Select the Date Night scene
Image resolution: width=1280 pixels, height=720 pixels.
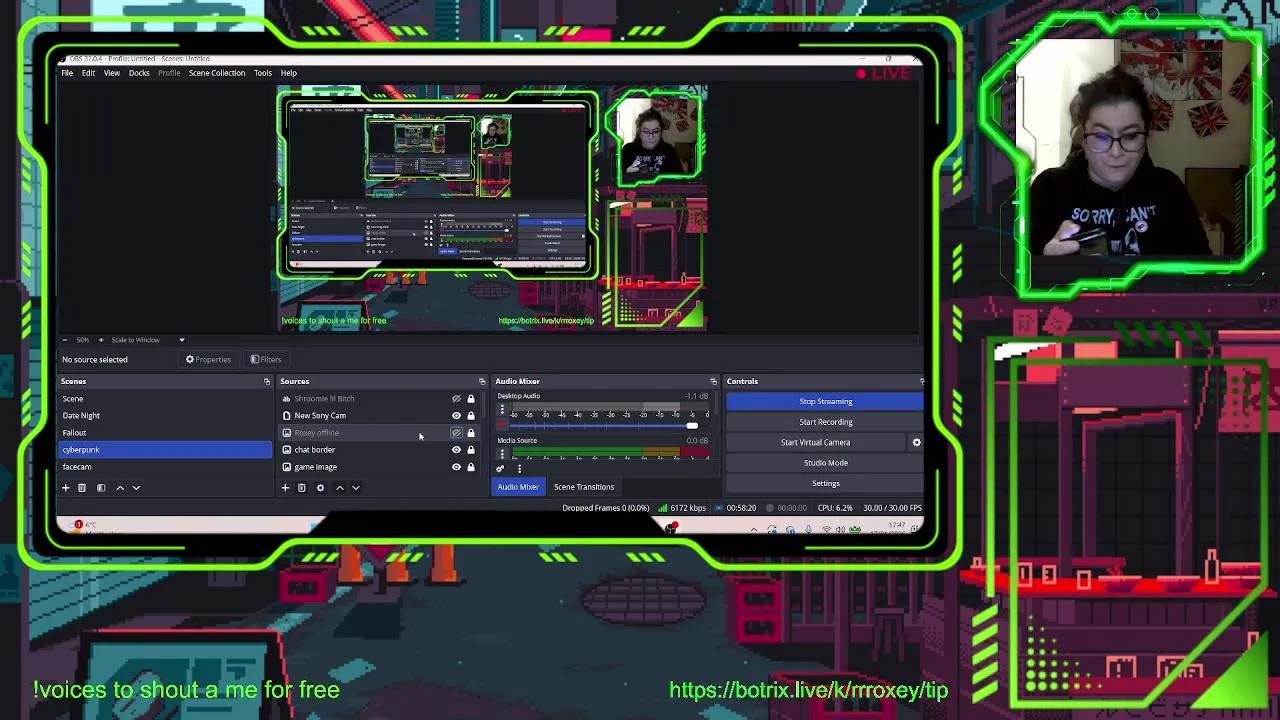click(x=165, y=416)
